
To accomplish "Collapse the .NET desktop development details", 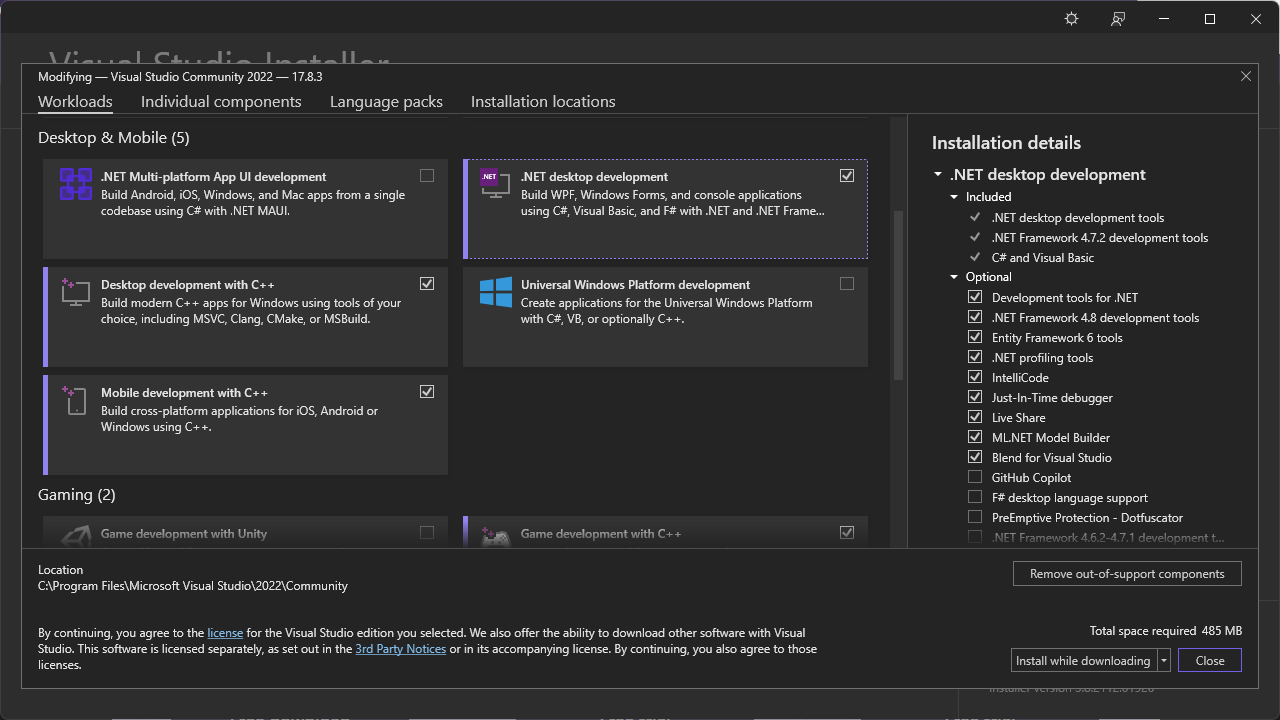I will coord(937,174).
